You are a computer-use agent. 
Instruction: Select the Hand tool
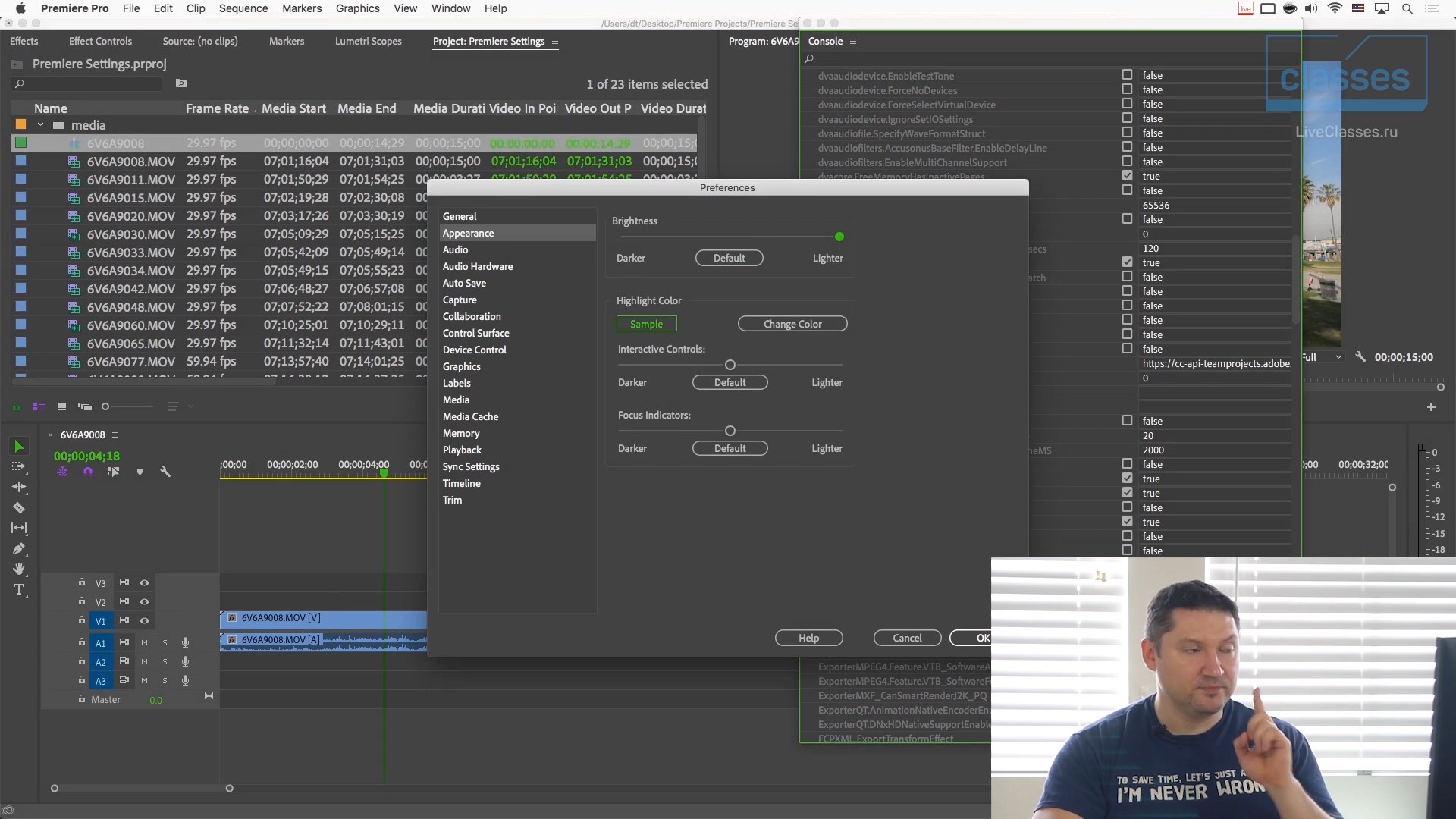pyautogui.click(x=19, y=569)
